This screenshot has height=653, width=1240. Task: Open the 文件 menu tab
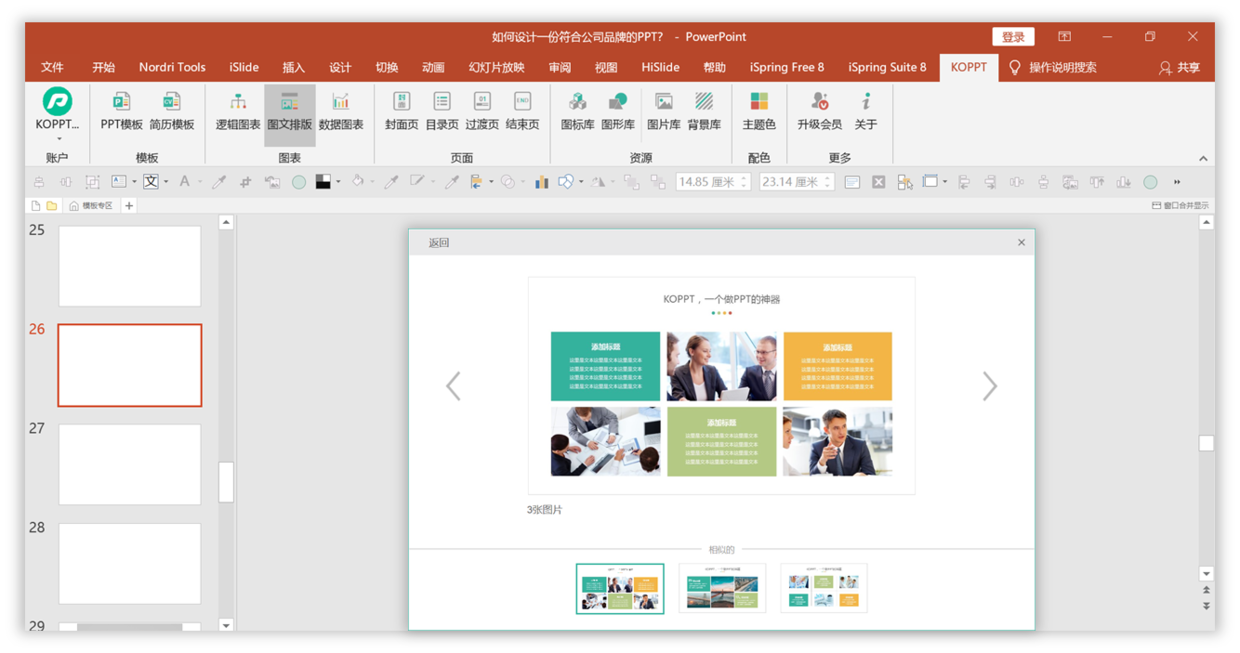(53, 68)
